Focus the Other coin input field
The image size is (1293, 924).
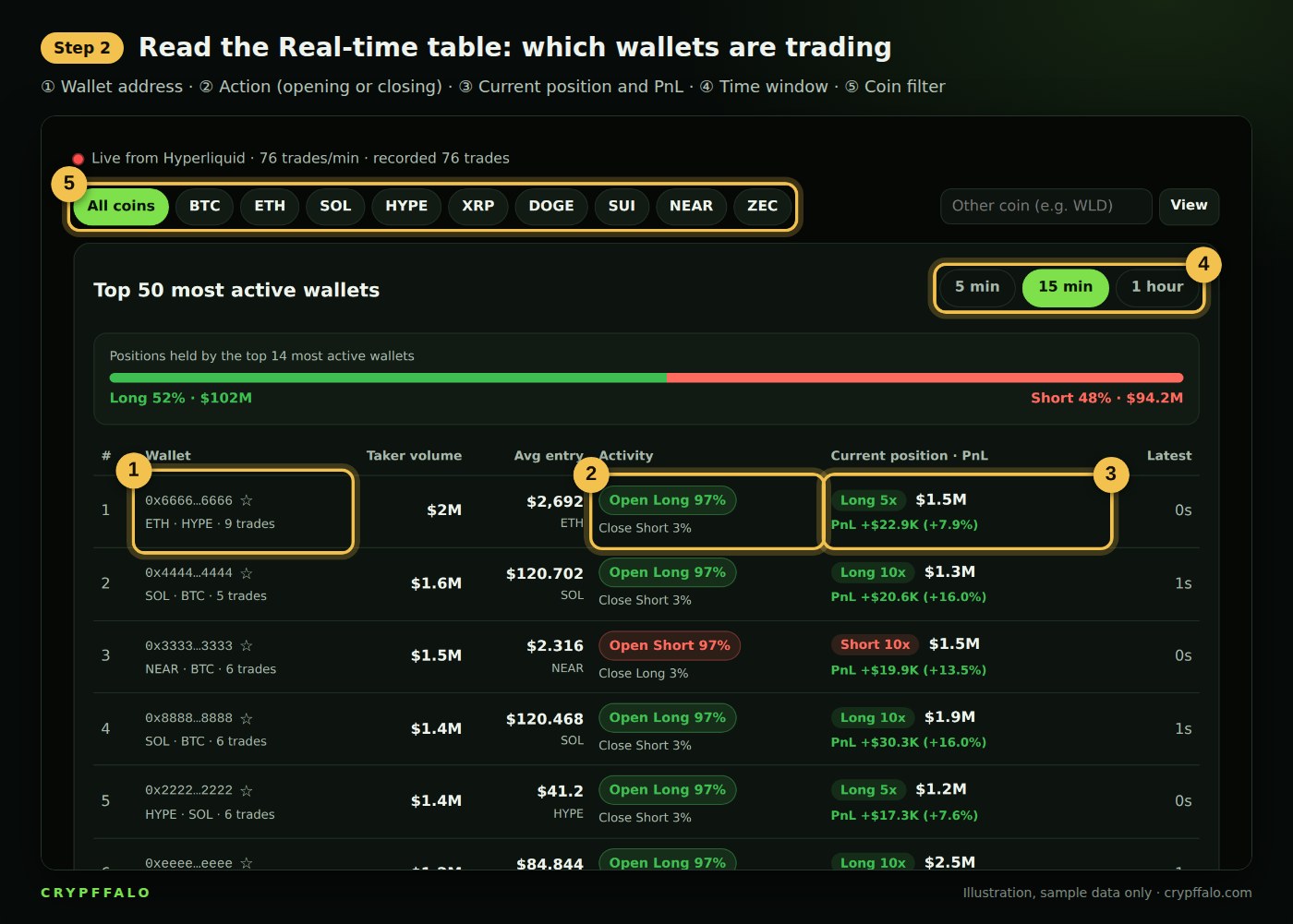click(1045, 206)
